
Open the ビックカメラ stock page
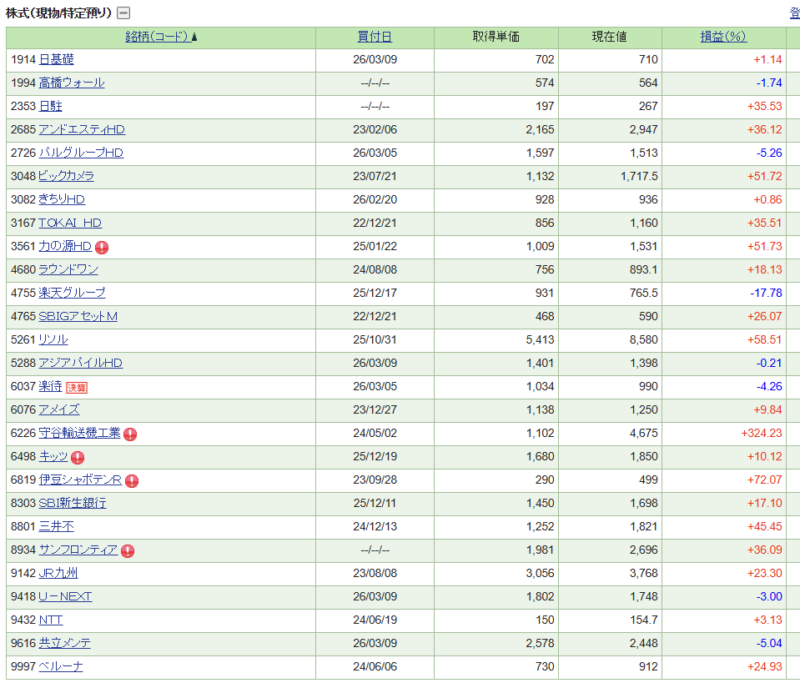66,176
